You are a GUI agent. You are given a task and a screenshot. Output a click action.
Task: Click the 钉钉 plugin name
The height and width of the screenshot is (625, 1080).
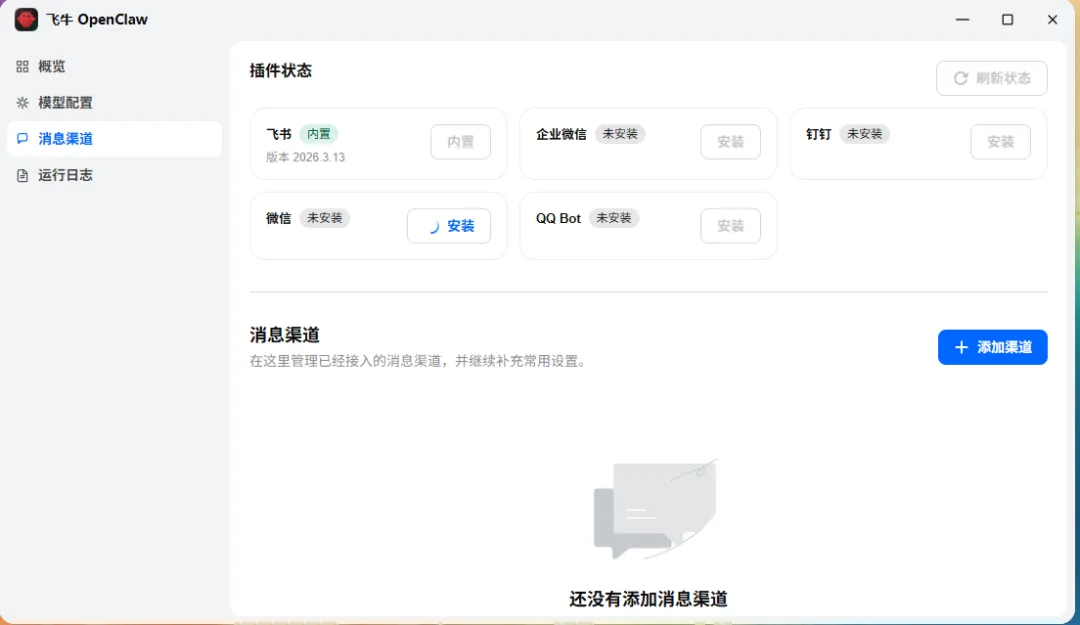(819, 134)
